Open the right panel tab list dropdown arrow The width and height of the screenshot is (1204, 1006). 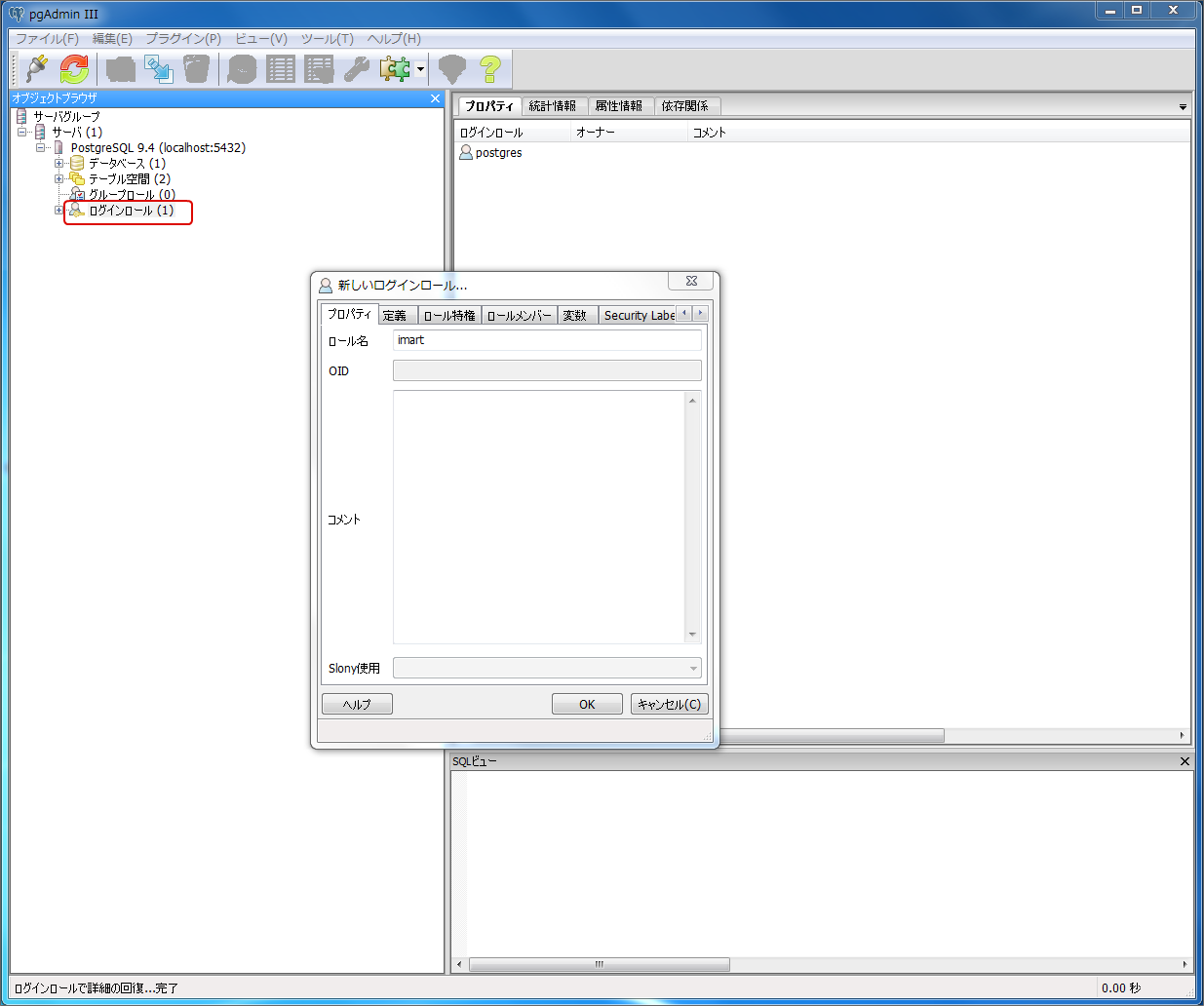tap(1183, 106)
